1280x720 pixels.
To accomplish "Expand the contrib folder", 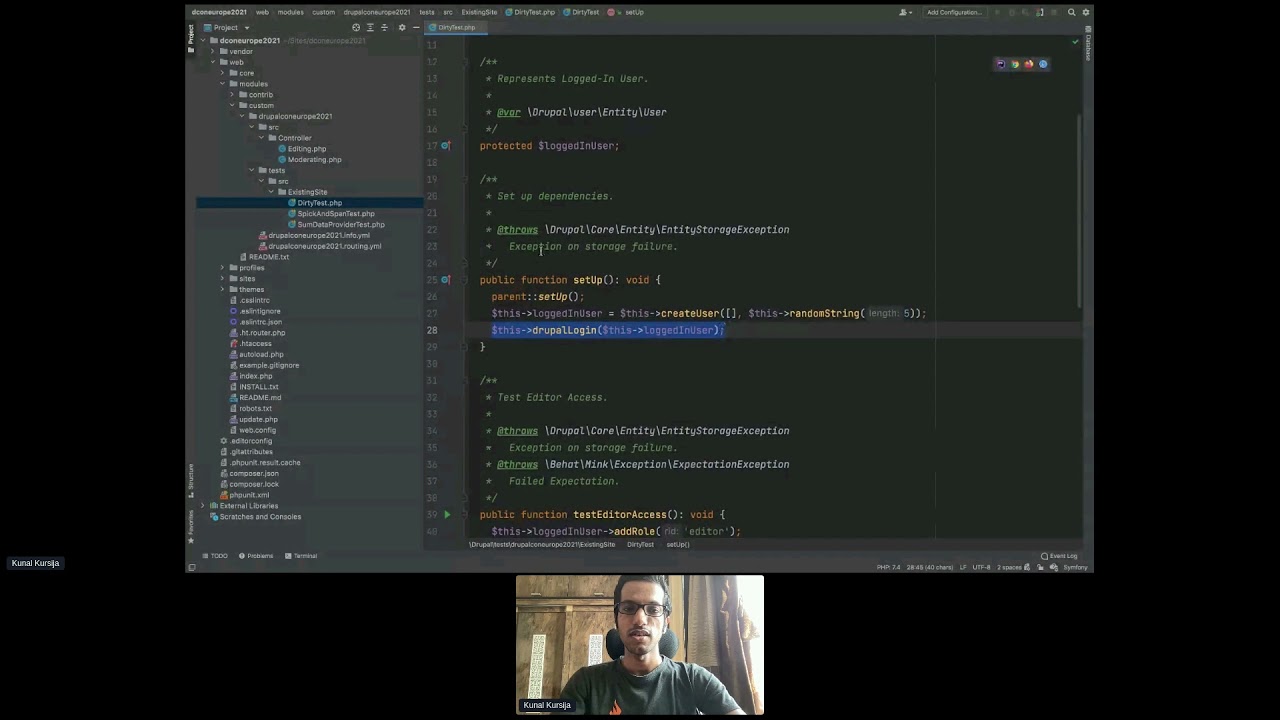I will point(232,95).
